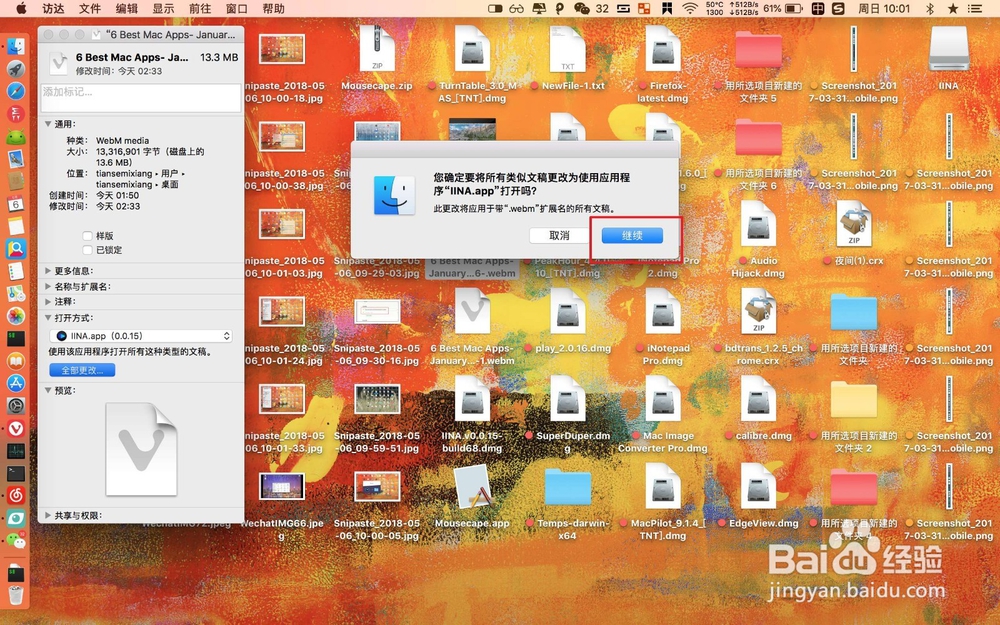1000x625 pixels.
Task: Collapse the 打开方式 section
Action: point(48,317)
